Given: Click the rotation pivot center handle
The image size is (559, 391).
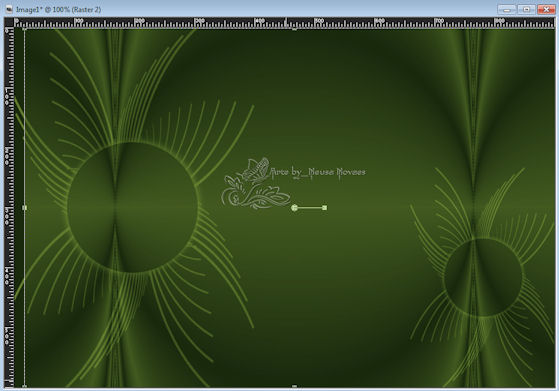Looking at the screenshot, I should point(294,208).
